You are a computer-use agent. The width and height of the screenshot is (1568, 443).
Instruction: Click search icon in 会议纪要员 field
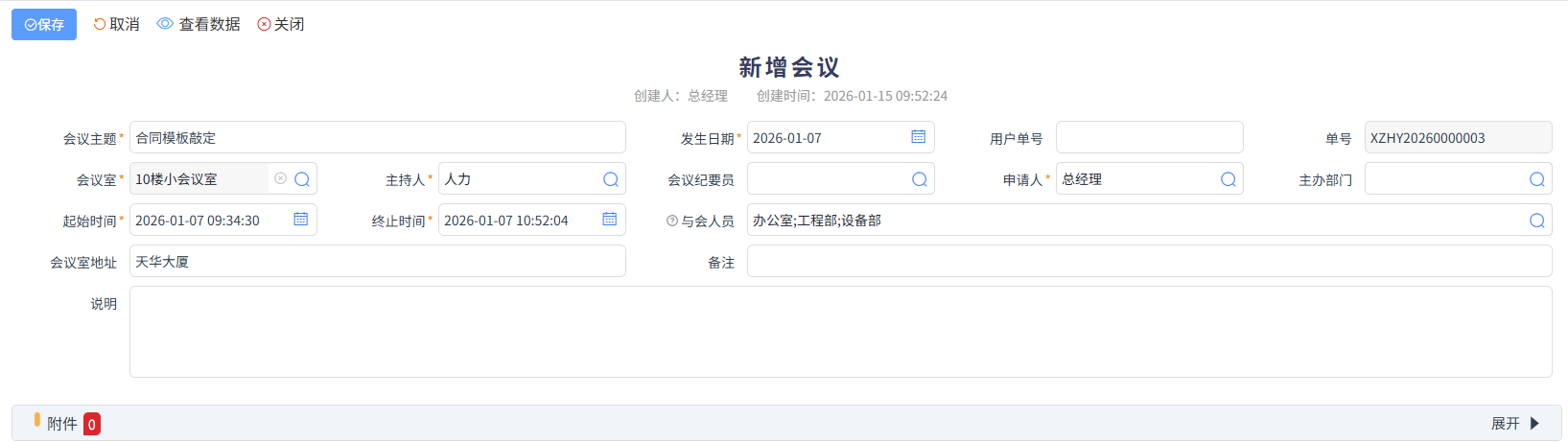pyautogui.click(x=920, y=179)
